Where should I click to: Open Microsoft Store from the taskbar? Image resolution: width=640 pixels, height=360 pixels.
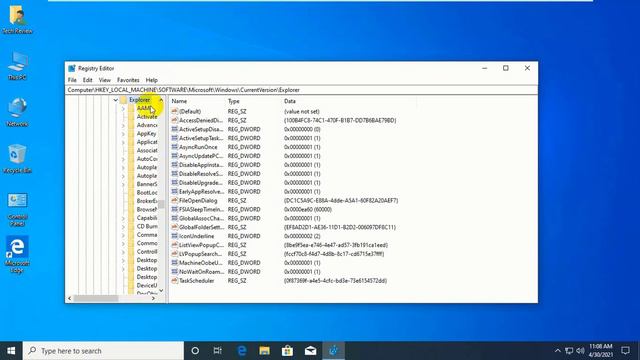click(x=287, y=351)
